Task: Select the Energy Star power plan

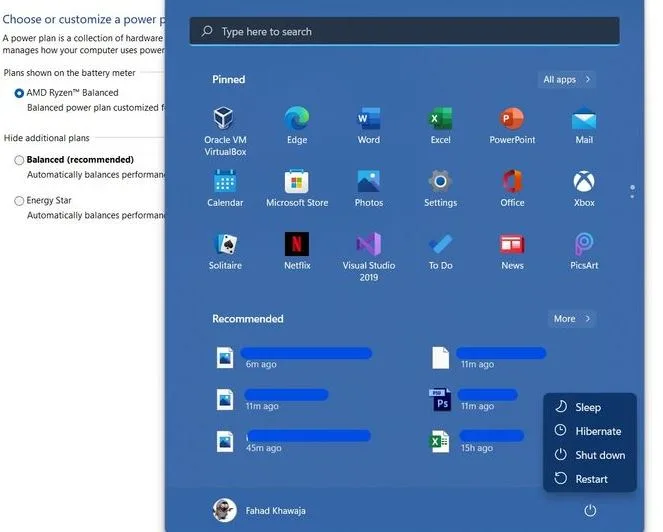Action: coord(19,201)
